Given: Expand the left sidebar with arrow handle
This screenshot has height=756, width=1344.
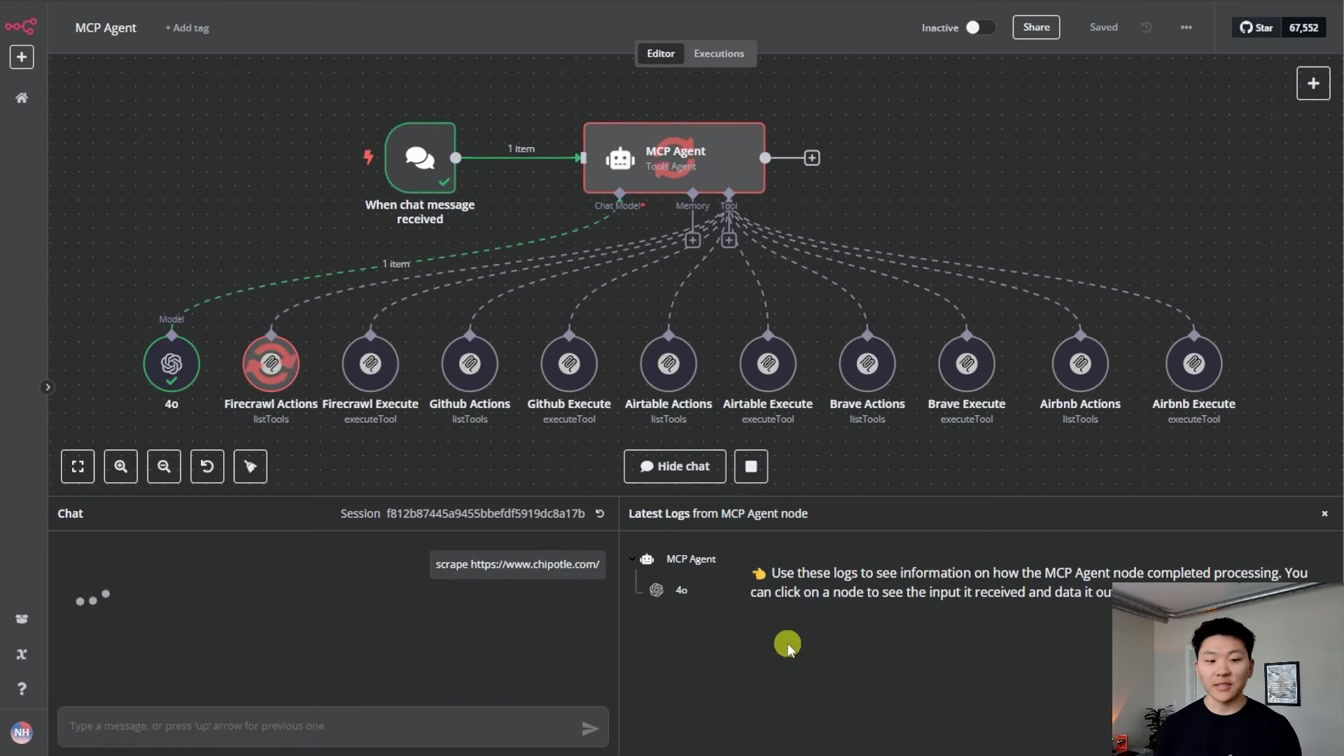Looking at the screenshot, I should pyautogui.click(x=47, y=387).
